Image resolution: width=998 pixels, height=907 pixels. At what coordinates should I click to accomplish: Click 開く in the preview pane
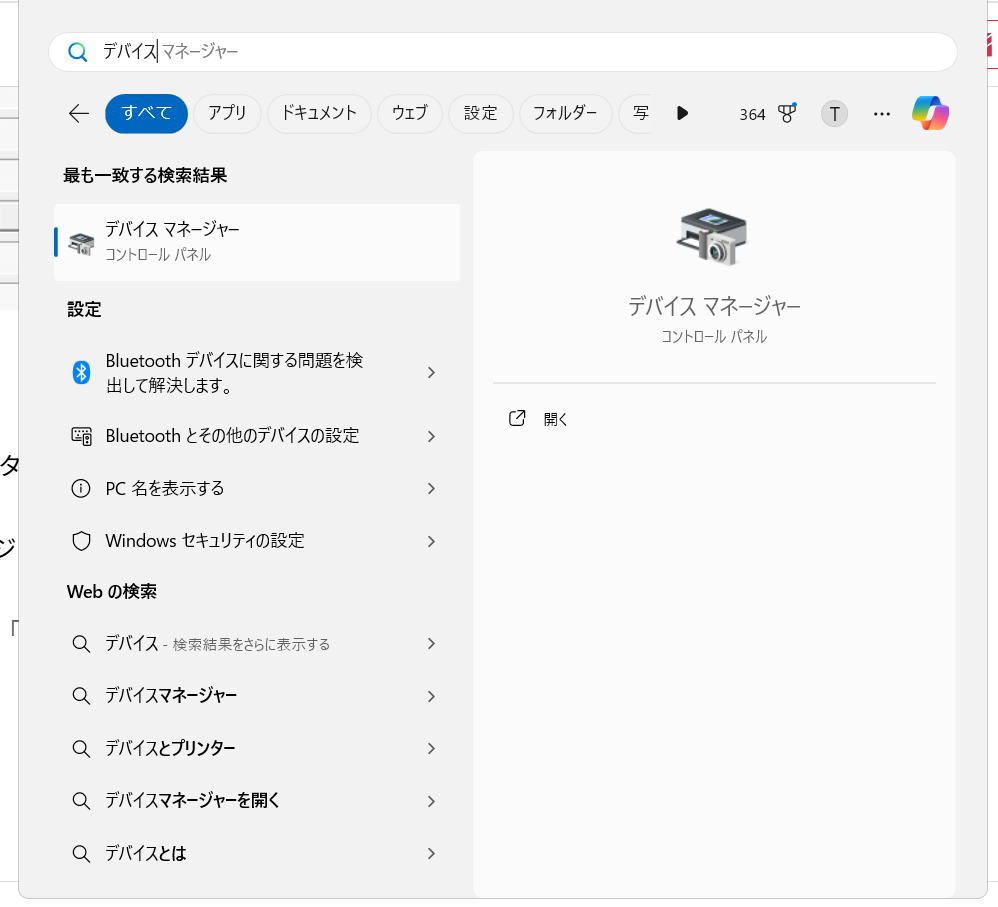(556, 419)
